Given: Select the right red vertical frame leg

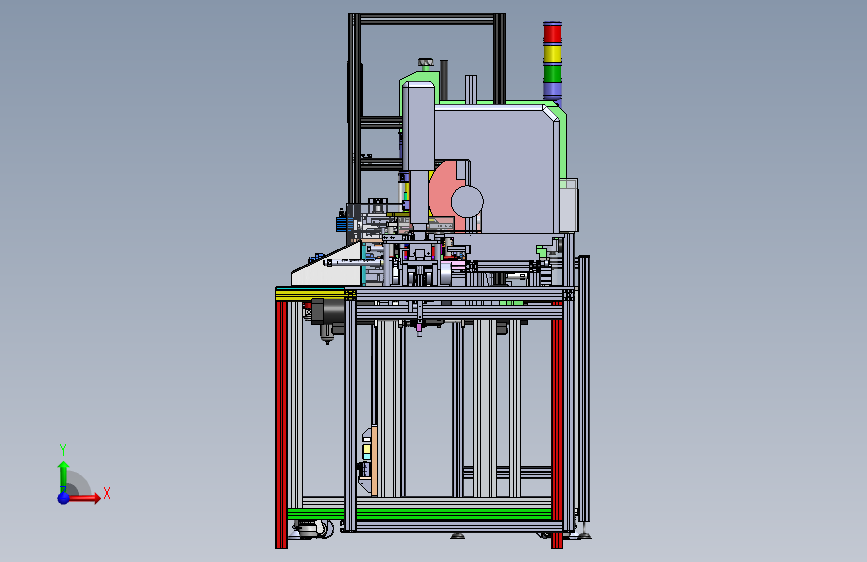Looking at the screenshot, I should coord(557,424).
